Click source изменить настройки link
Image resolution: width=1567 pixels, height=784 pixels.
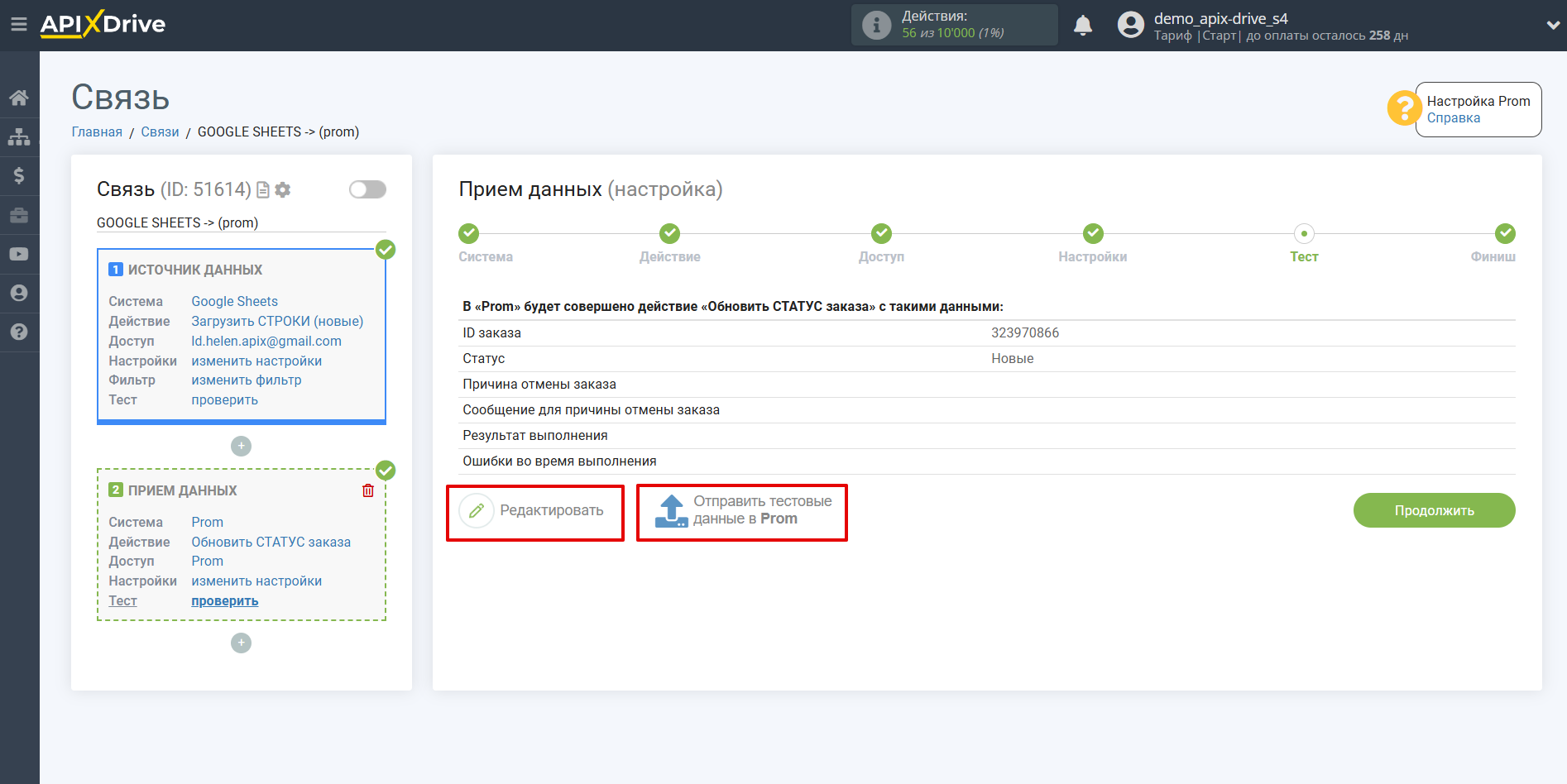(256, 361)
